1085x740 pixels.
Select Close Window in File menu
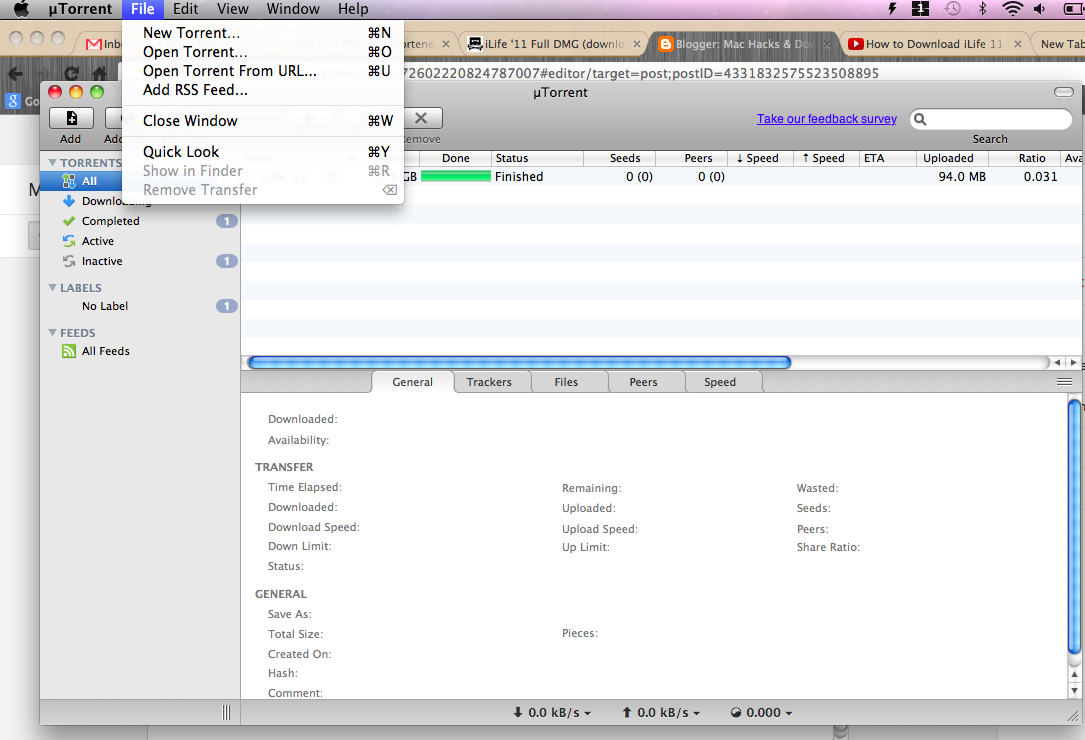tap(263, 120)
